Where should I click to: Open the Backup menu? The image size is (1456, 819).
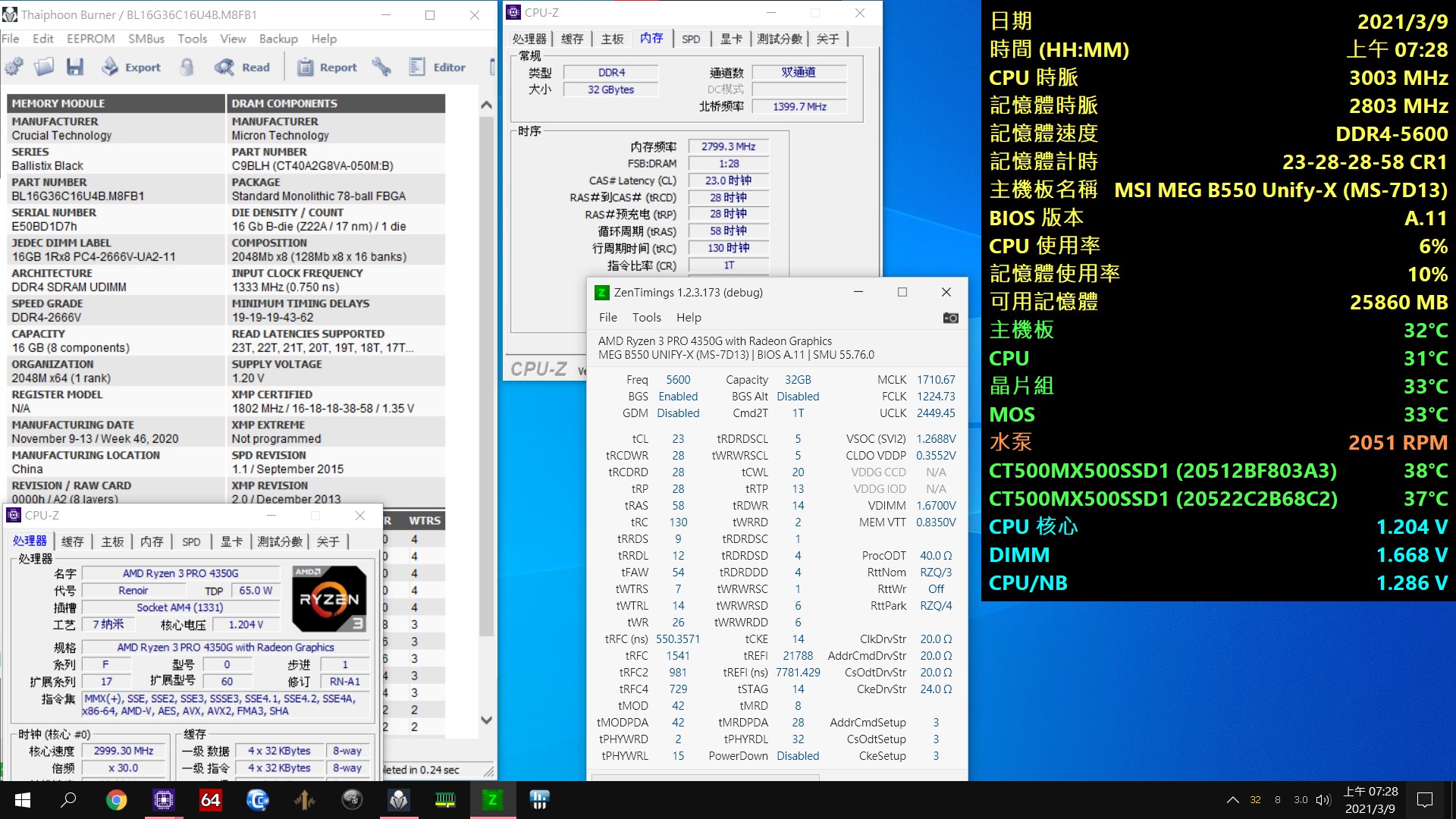click(278, 39)
